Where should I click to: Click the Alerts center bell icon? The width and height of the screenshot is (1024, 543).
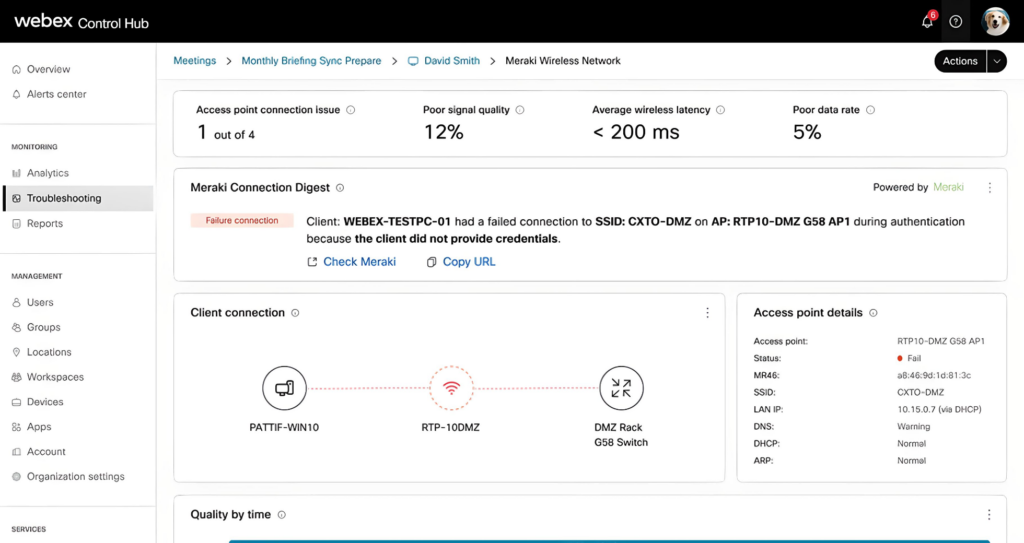(16, 94)
